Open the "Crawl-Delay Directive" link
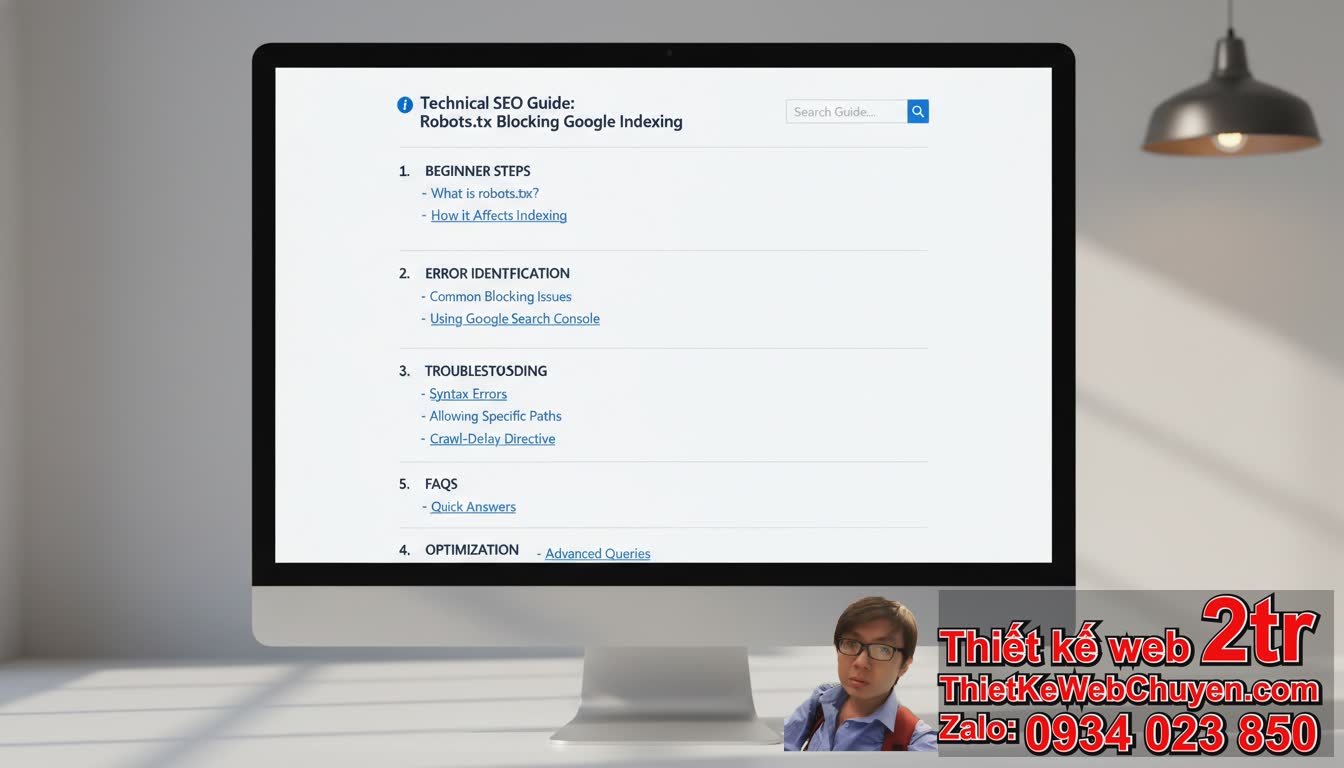The image size is (1344, 768). click(x=492, y=439)
